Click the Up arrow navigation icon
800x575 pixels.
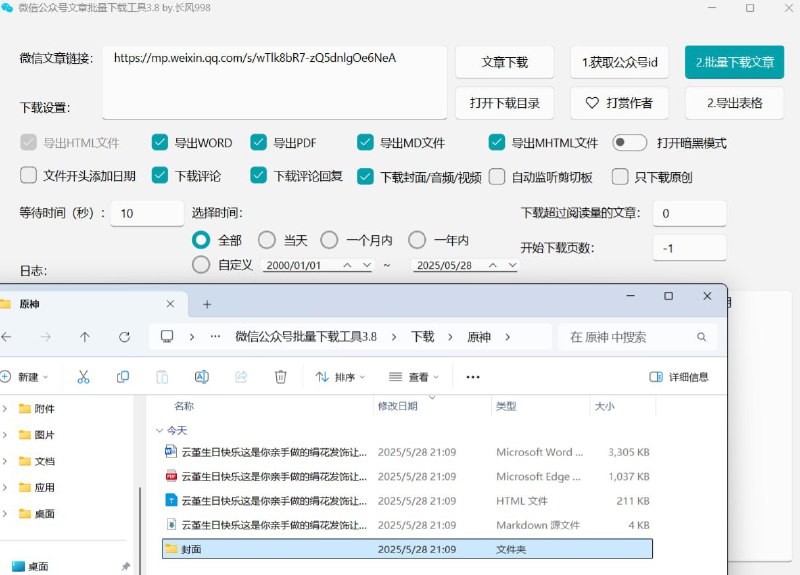(85, 337)
